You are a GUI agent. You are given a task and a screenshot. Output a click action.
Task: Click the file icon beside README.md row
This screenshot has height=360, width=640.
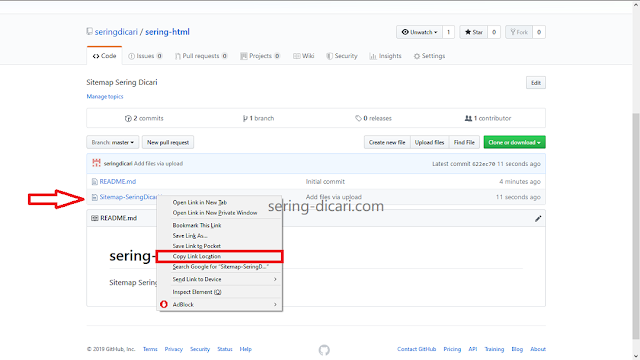click(x=95, y=182)
